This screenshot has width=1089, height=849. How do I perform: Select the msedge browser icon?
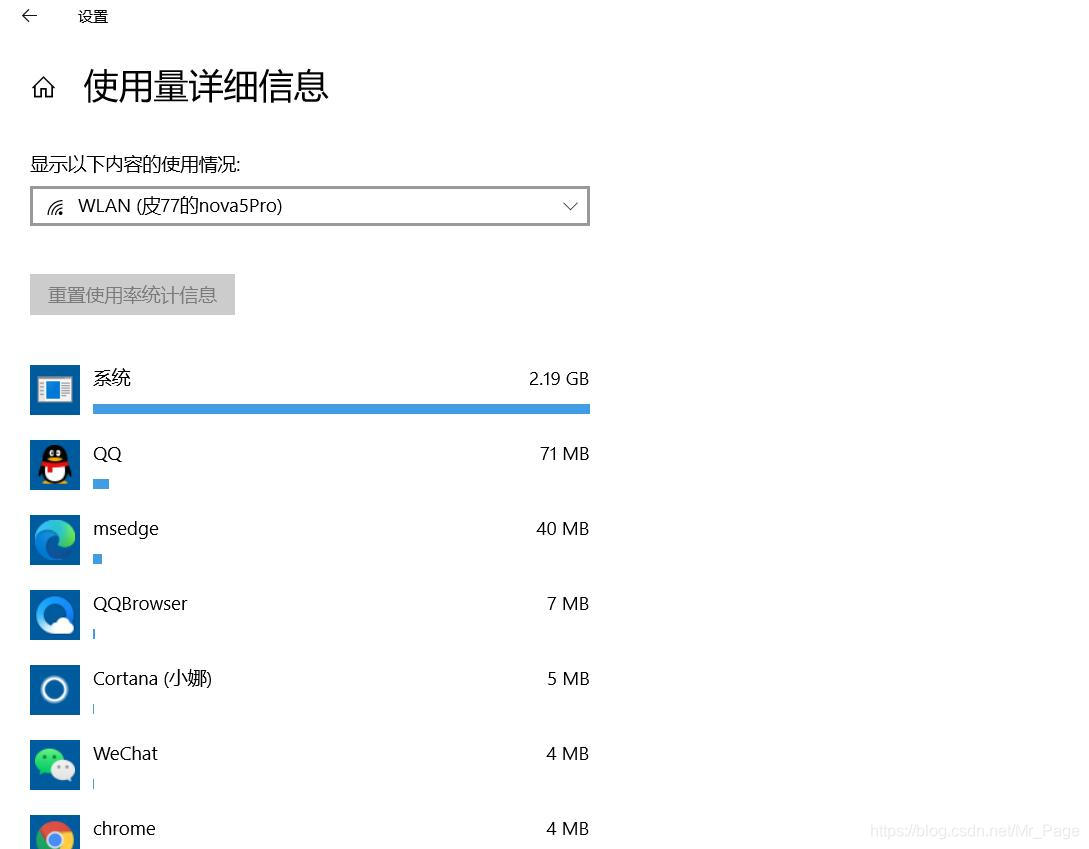[55, 540]
